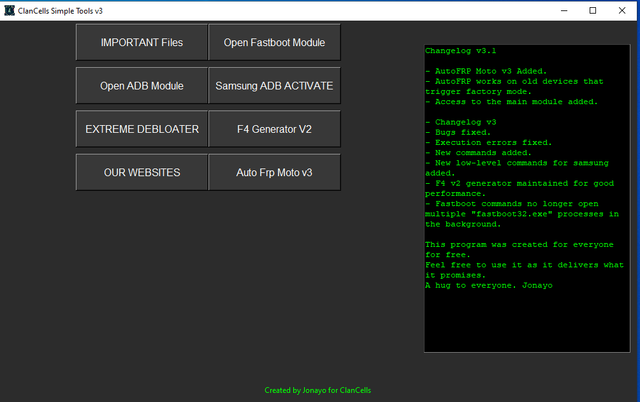Maximize the ClanCells Simple Tools window
The height and width of the screenshot is (402, 640).
click(x=593, y=11)
